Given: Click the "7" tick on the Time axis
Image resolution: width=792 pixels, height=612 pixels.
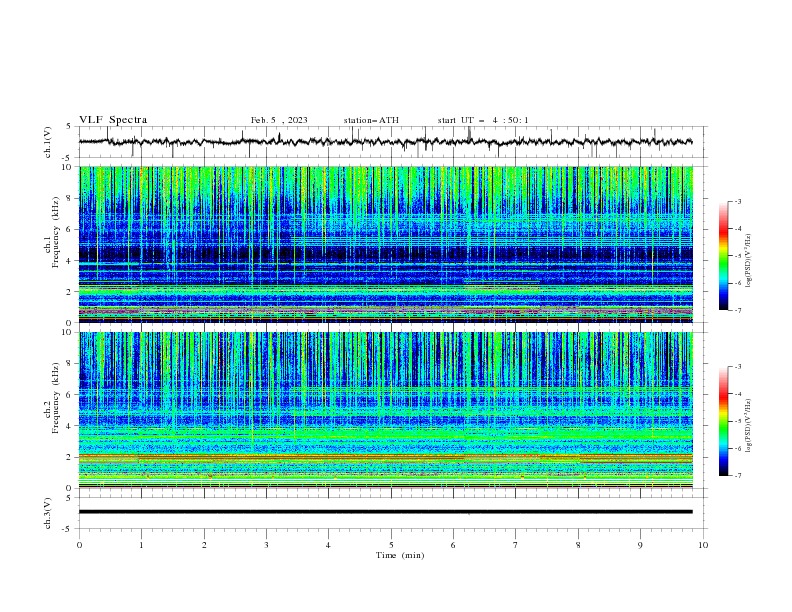Looking at the screenshot, I should coord(516,545).
